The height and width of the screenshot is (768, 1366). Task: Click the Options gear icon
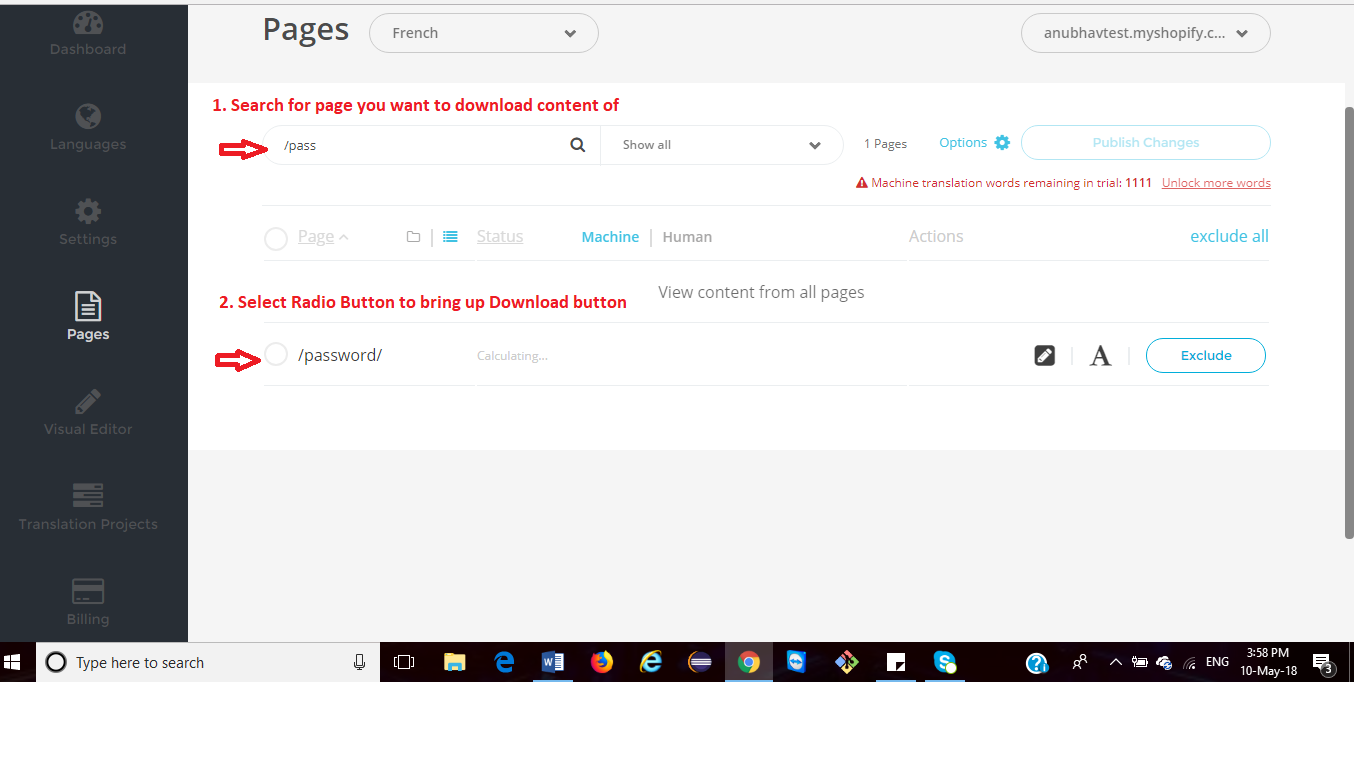click(1002, 143)
